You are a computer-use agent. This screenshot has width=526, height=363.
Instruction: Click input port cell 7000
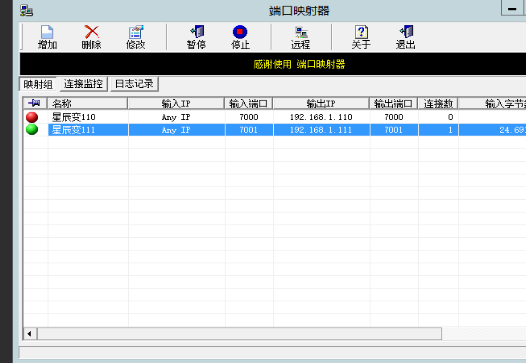point(249,117)
